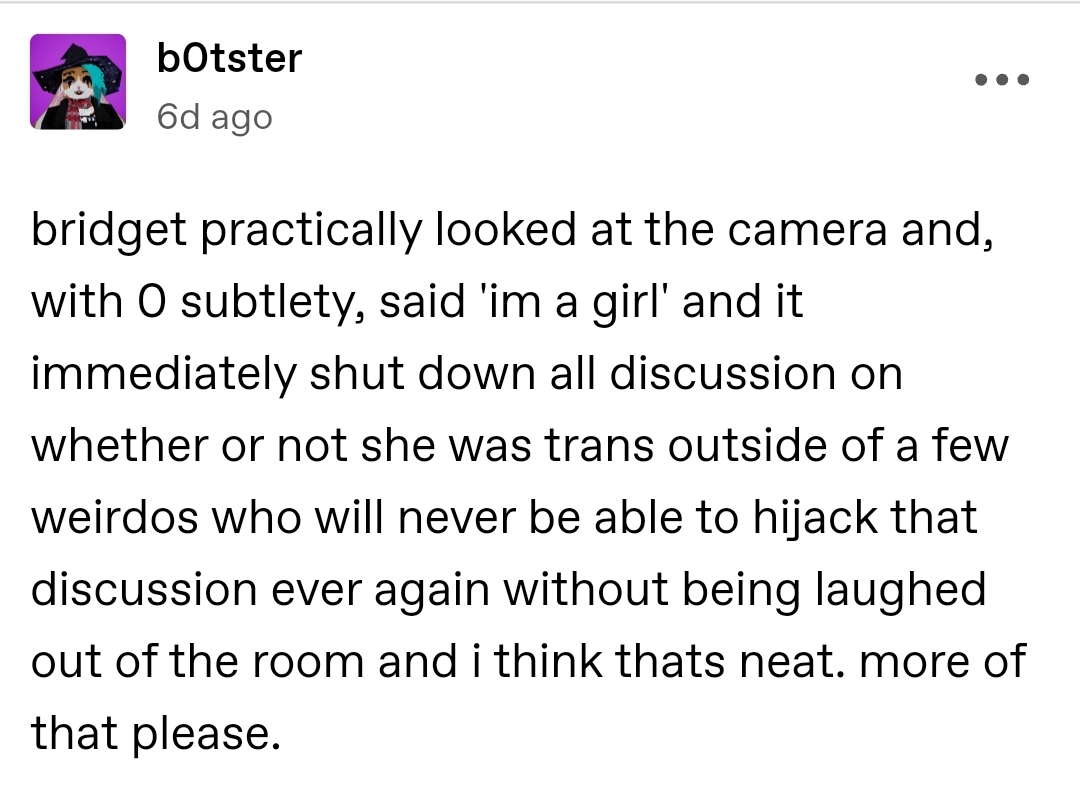The height and width of the screenshot is (788, 1080).
Task: Click the word 'weirdos' in the post
Action: 115,518
